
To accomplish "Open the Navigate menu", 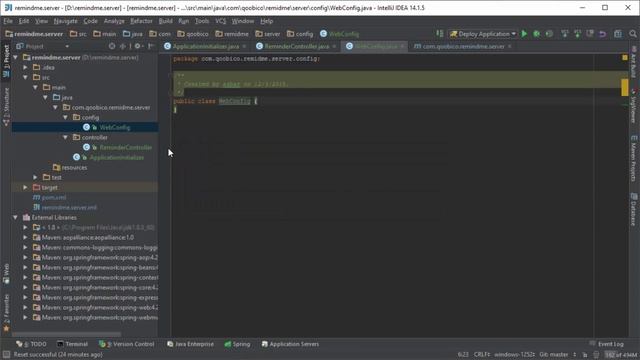I will tap(65, 21).
